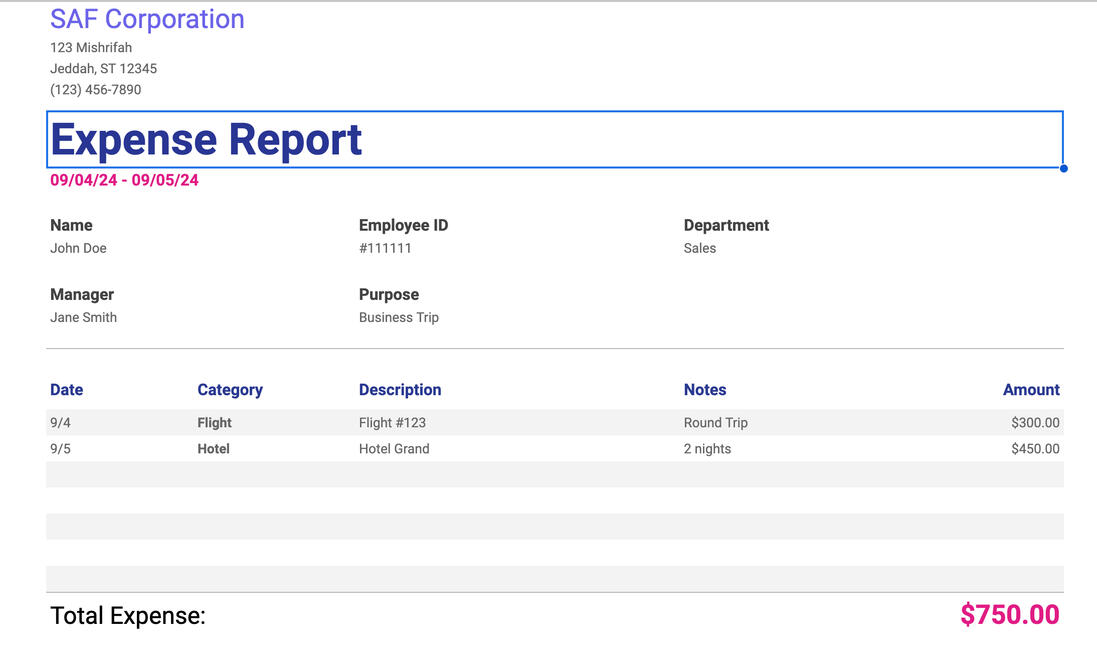Select the Amount column header
Image resolution: width=1097 pixels, height=656 pixels.
[1031, 389]
